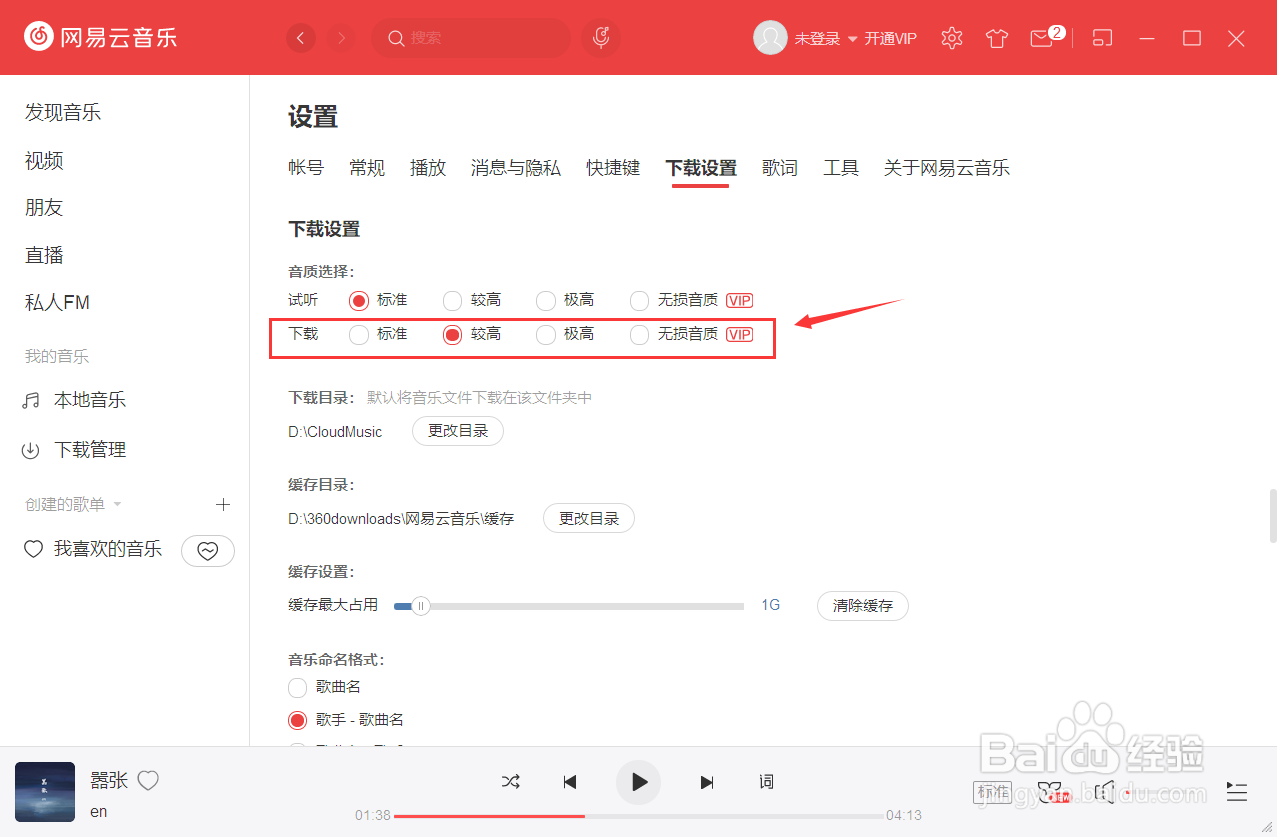Choose 歌手 - 歌曲名 naming format
Viewport: 1277px width, 837px height.
(298, 720)
